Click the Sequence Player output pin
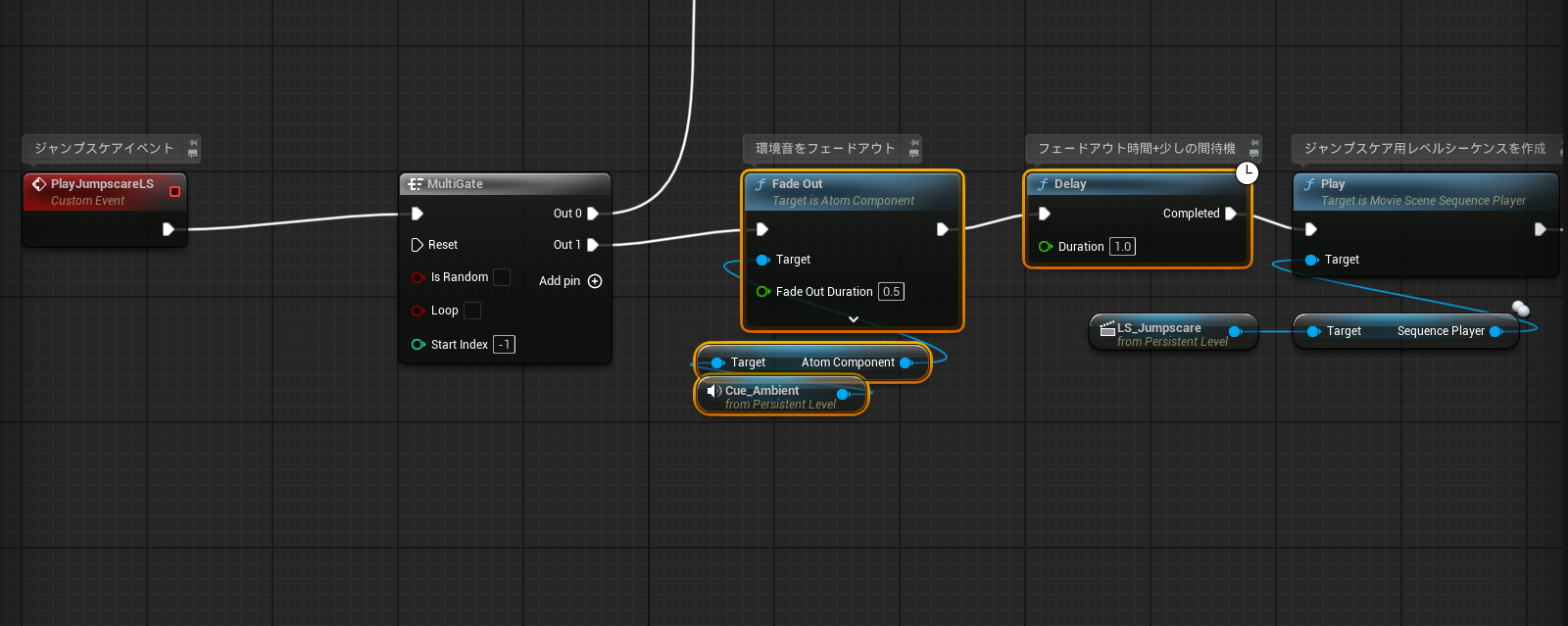The width and height of the screenshot is (1568, 626). [1496, 331]
